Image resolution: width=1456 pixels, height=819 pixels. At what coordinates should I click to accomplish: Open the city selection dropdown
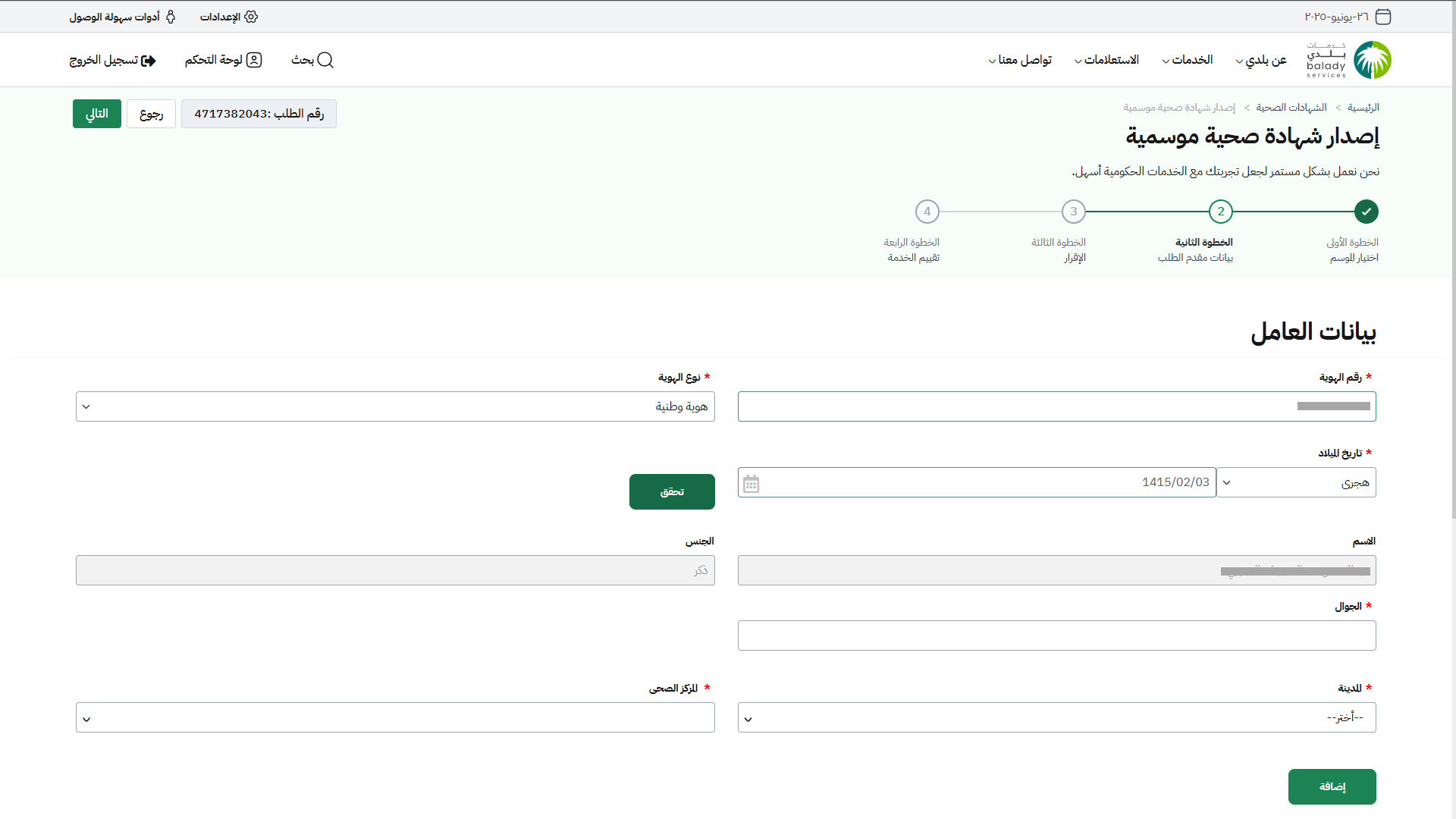coord(1056,717)
